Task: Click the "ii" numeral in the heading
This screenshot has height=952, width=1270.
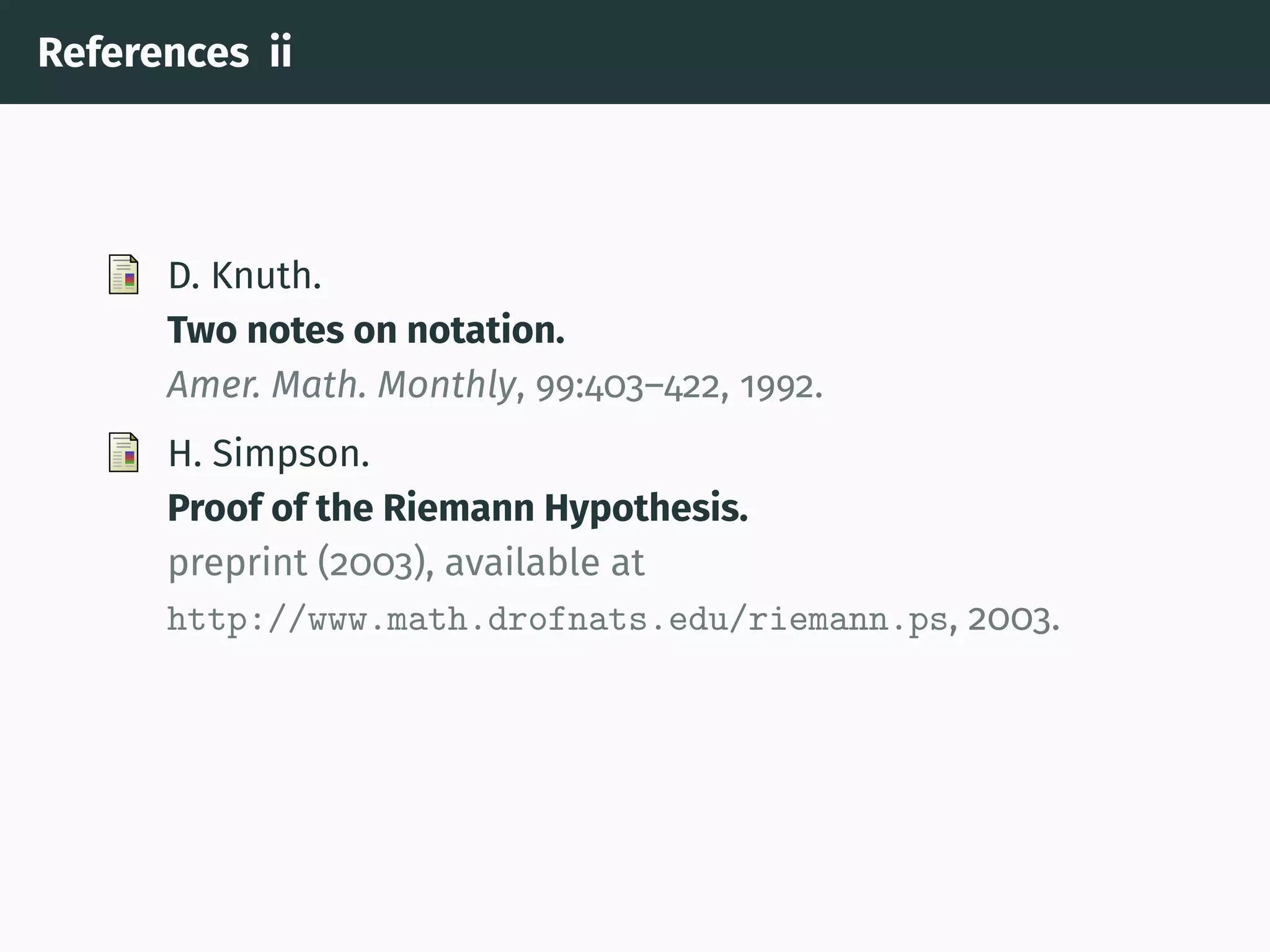Action: pos(280,53)
